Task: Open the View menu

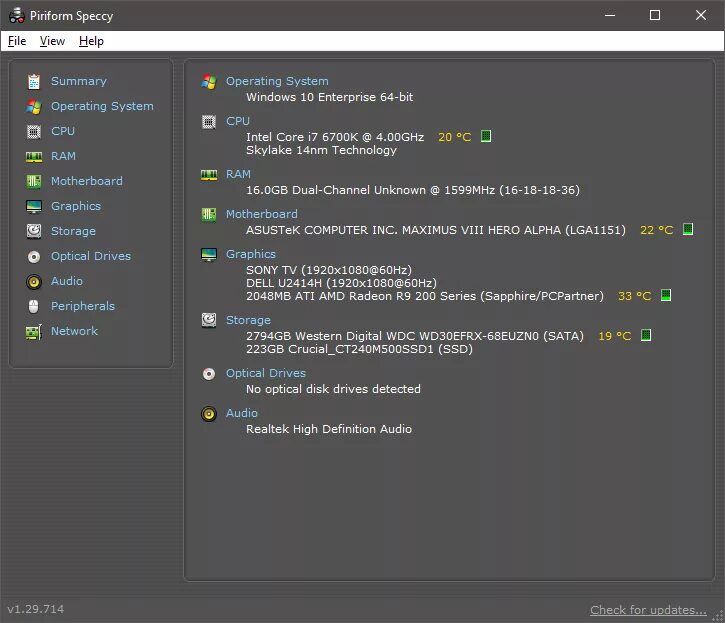Action: [52, 41]
